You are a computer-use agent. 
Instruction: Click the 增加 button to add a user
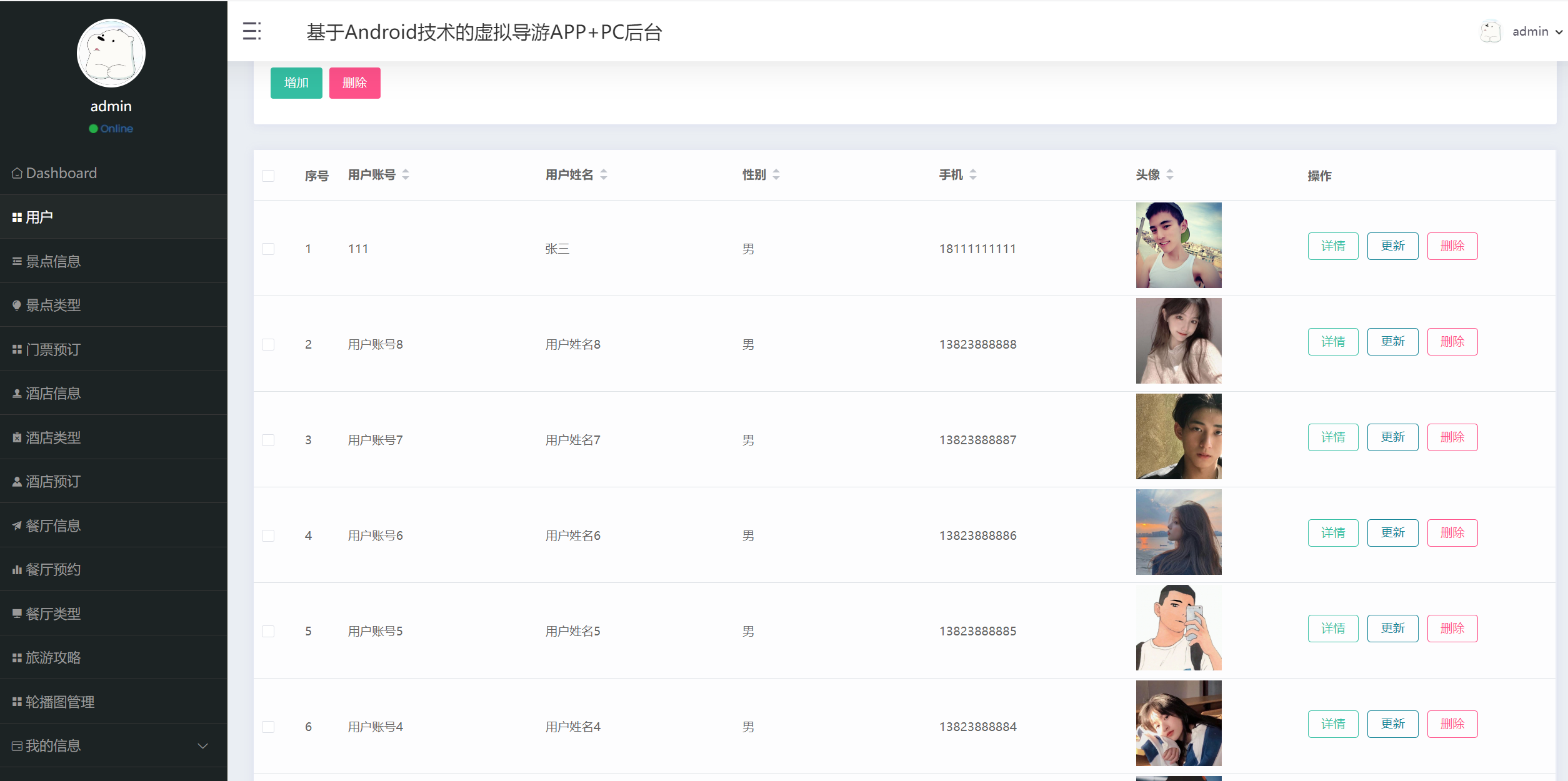[296, 82]
